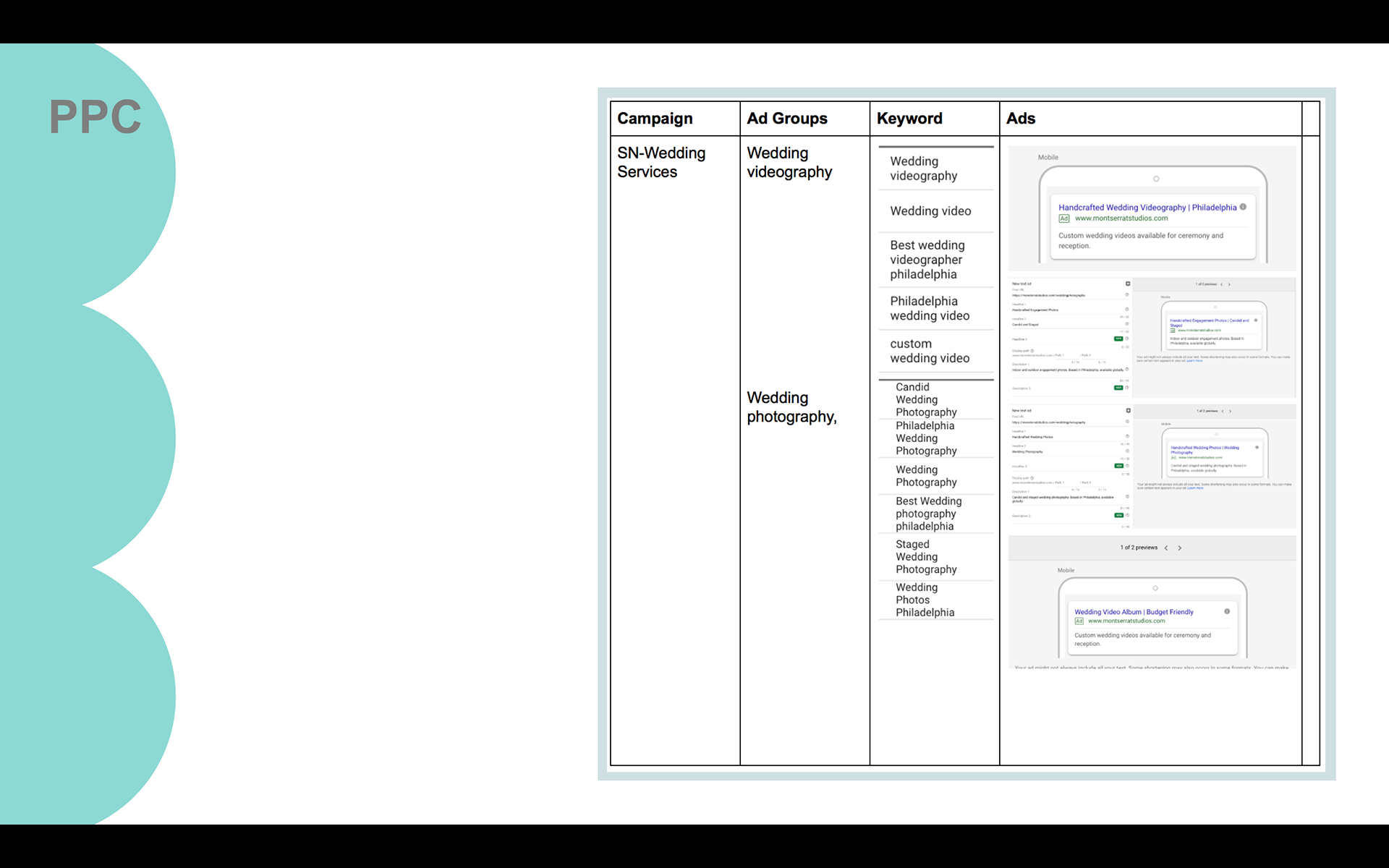Open Handcrafted Wedding Photos ad headline
1389x868 pixels.
1205,450
